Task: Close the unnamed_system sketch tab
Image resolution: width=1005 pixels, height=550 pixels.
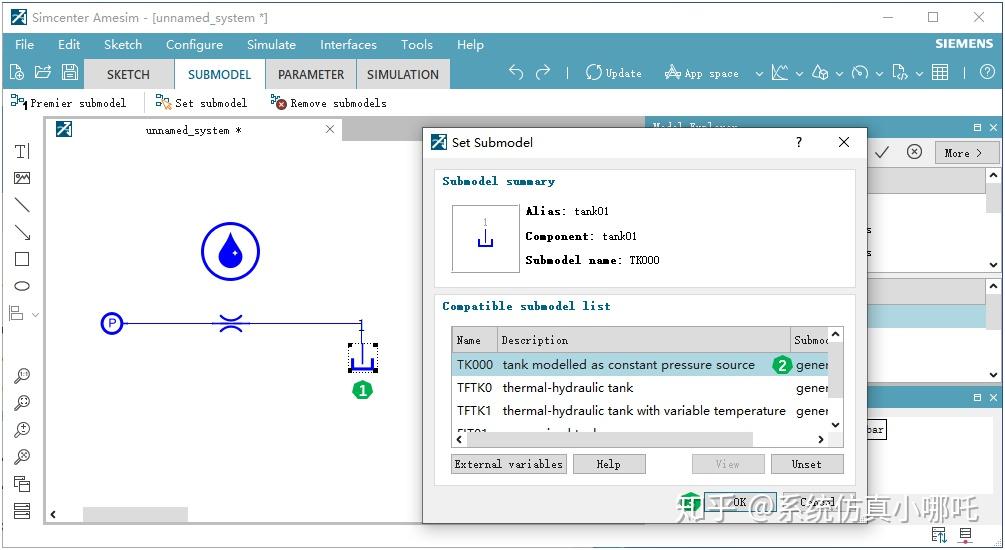Action: [329, 129]
